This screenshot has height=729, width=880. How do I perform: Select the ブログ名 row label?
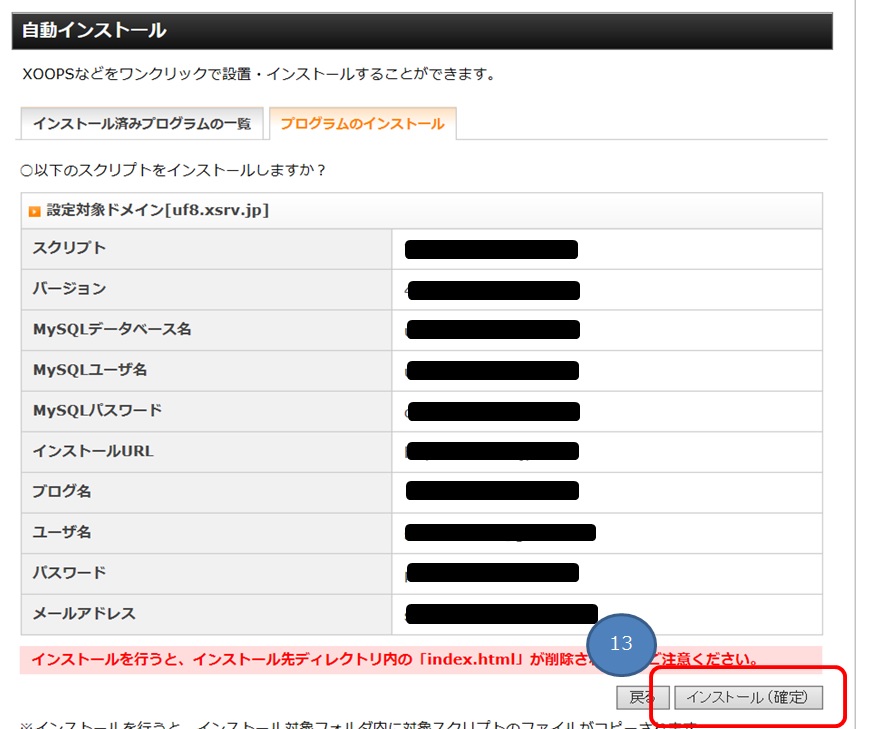[x=62, y=492]
